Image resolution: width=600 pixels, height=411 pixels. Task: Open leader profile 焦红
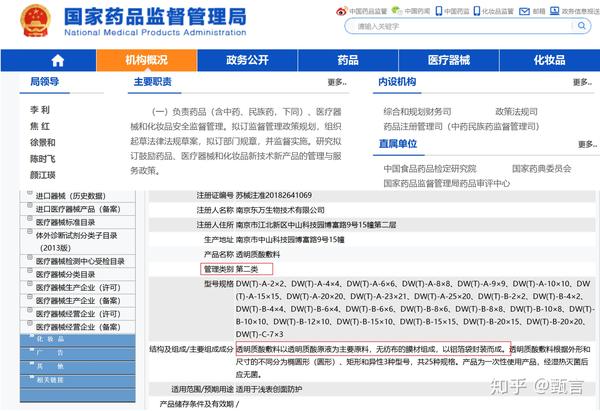coord(40,126)
